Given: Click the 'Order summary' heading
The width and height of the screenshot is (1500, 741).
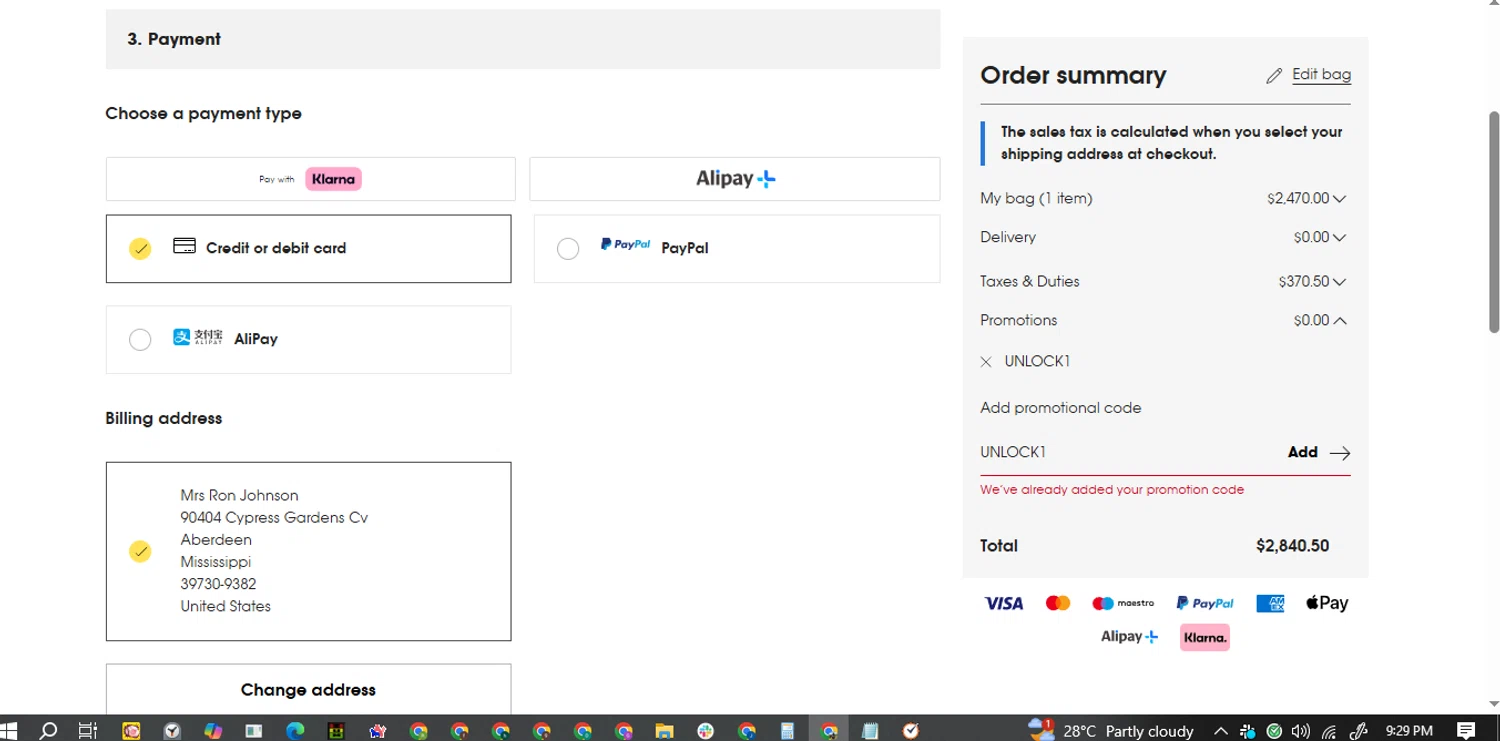Looking at the screenshot, I should click(x=1073, y=76).
